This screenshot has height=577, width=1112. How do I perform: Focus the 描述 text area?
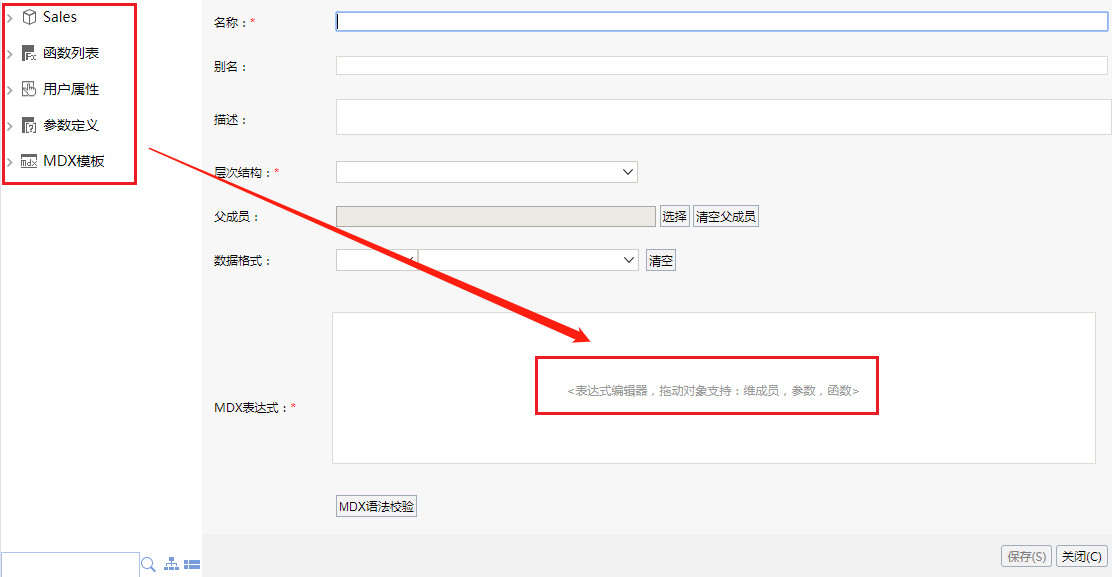[723, 117]
